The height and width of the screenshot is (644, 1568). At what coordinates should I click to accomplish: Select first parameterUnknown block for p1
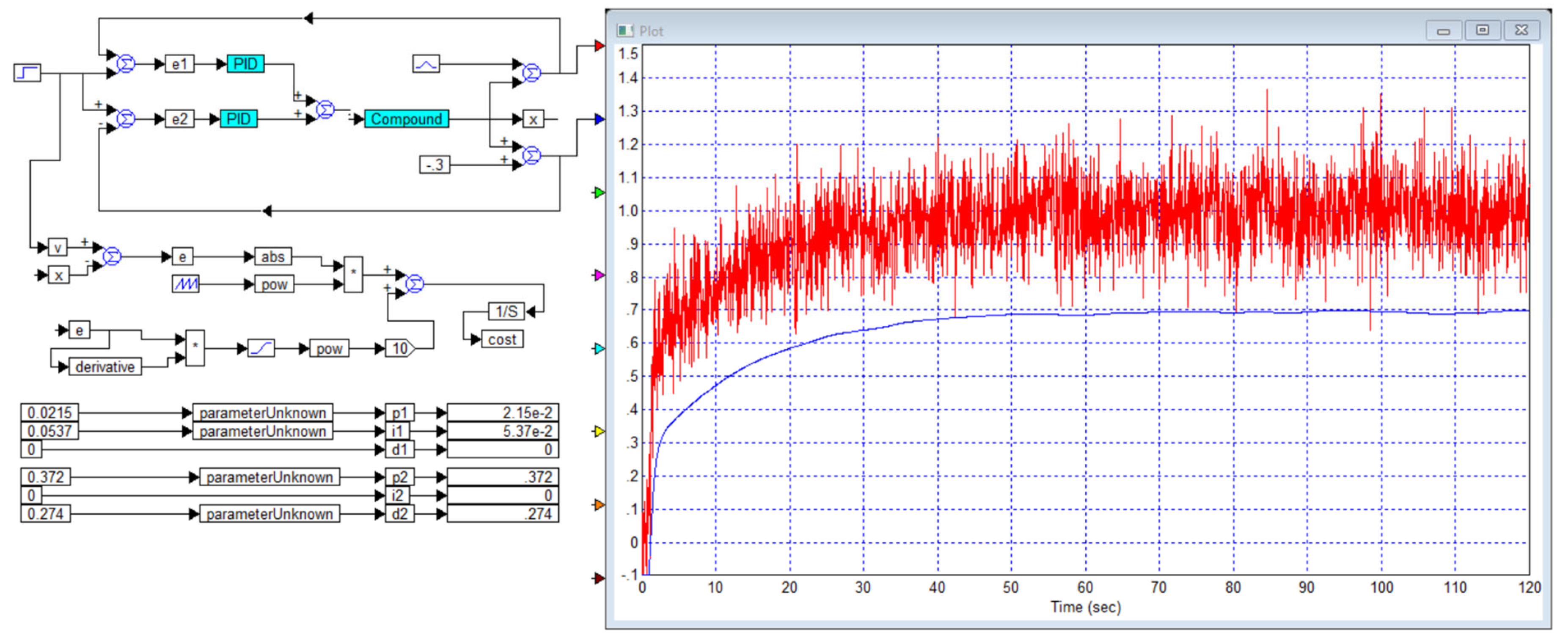pos(262,412)
